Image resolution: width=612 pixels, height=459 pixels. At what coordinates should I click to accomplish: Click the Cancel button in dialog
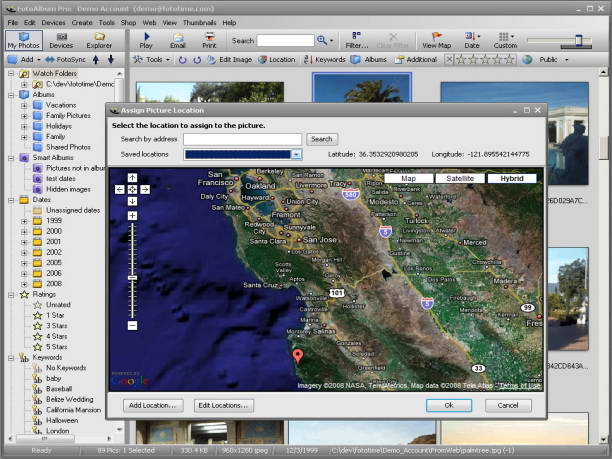(508, 405)
